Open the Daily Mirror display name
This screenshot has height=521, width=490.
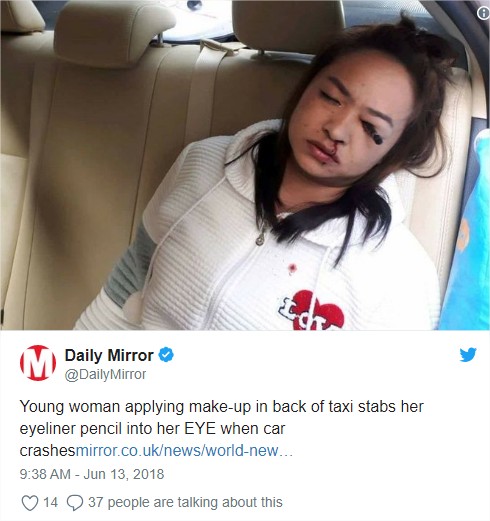click(x=109, y=355)
